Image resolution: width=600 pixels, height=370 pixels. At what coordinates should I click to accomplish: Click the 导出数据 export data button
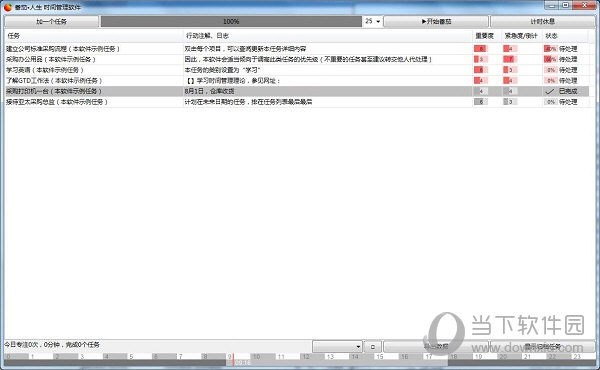[x=436, y=347]
